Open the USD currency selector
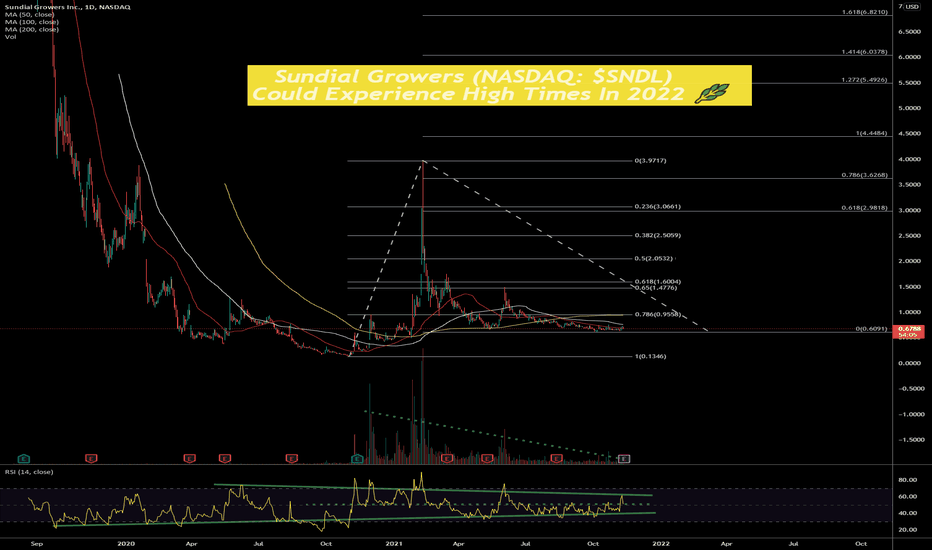Viewport: 932px width, 550px height. tap(912, 7)
